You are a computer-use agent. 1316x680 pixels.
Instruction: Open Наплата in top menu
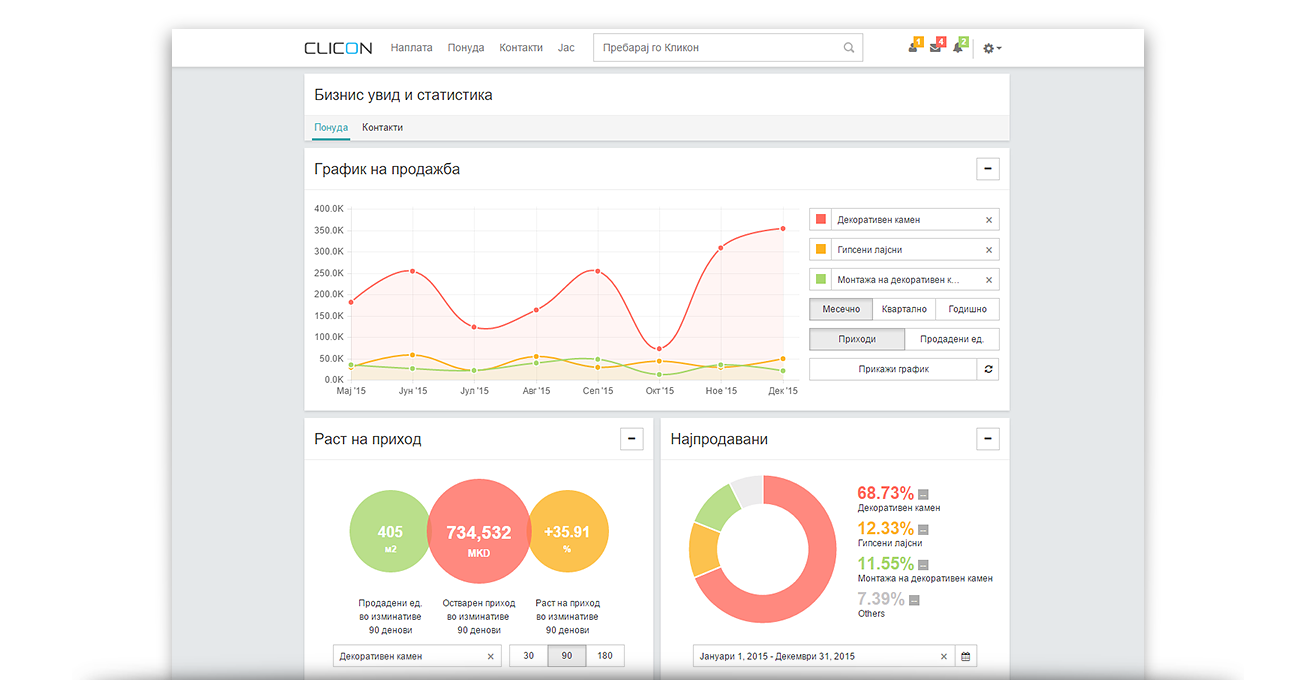[412, 48]
